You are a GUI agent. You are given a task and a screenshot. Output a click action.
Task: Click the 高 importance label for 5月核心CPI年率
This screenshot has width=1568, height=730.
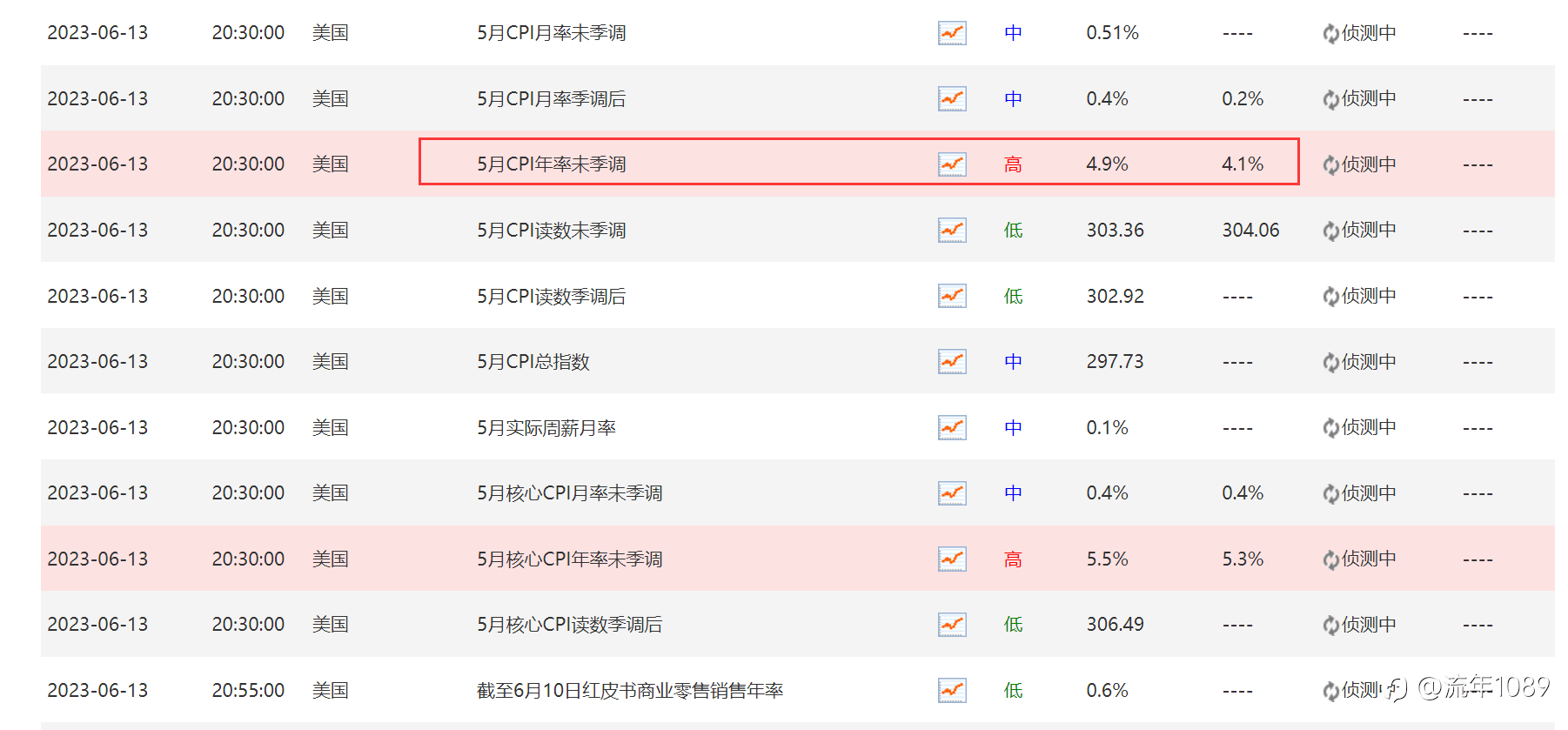pyautogui.click(x=1013, y=559)
